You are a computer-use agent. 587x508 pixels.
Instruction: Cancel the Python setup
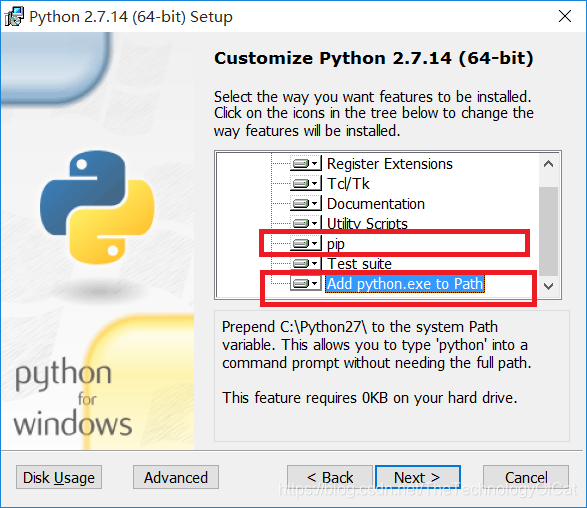[526, 477]
